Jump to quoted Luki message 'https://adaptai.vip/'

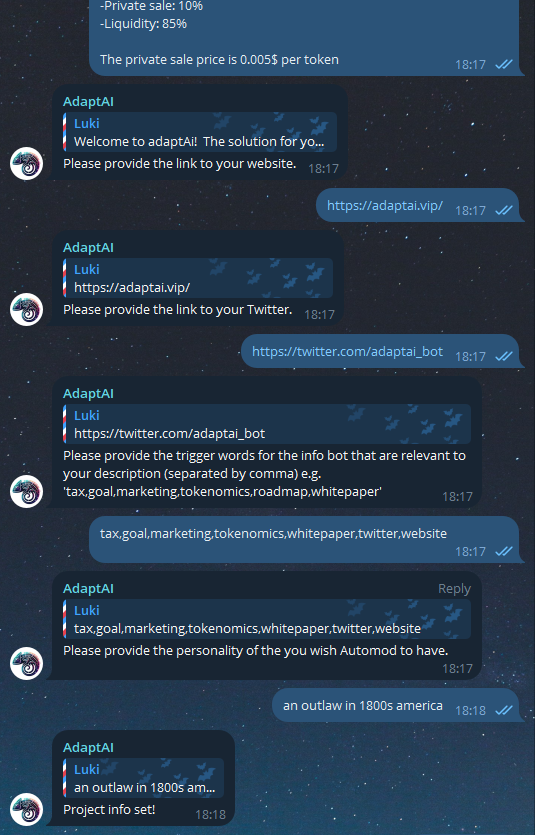pos(197,278)
